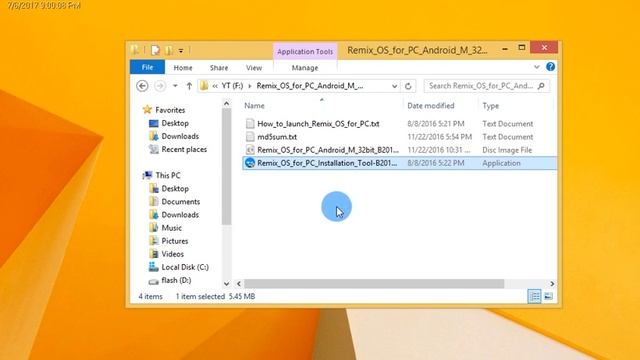
Task: Click the disc image file icon
Action: point(250,150)
